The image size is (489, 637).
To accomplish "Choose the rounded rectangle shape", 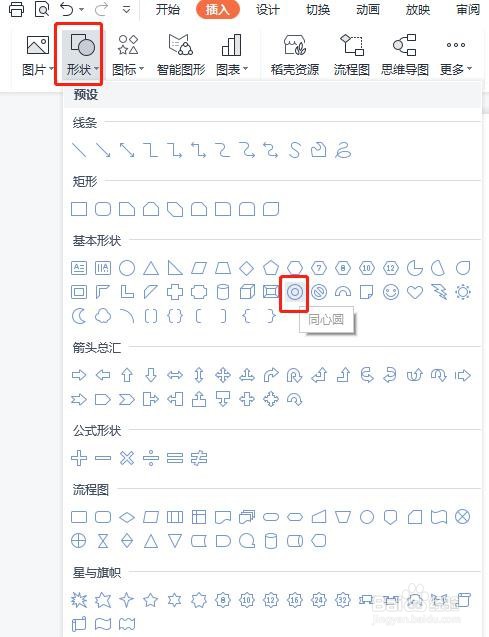I will [103, 209].
